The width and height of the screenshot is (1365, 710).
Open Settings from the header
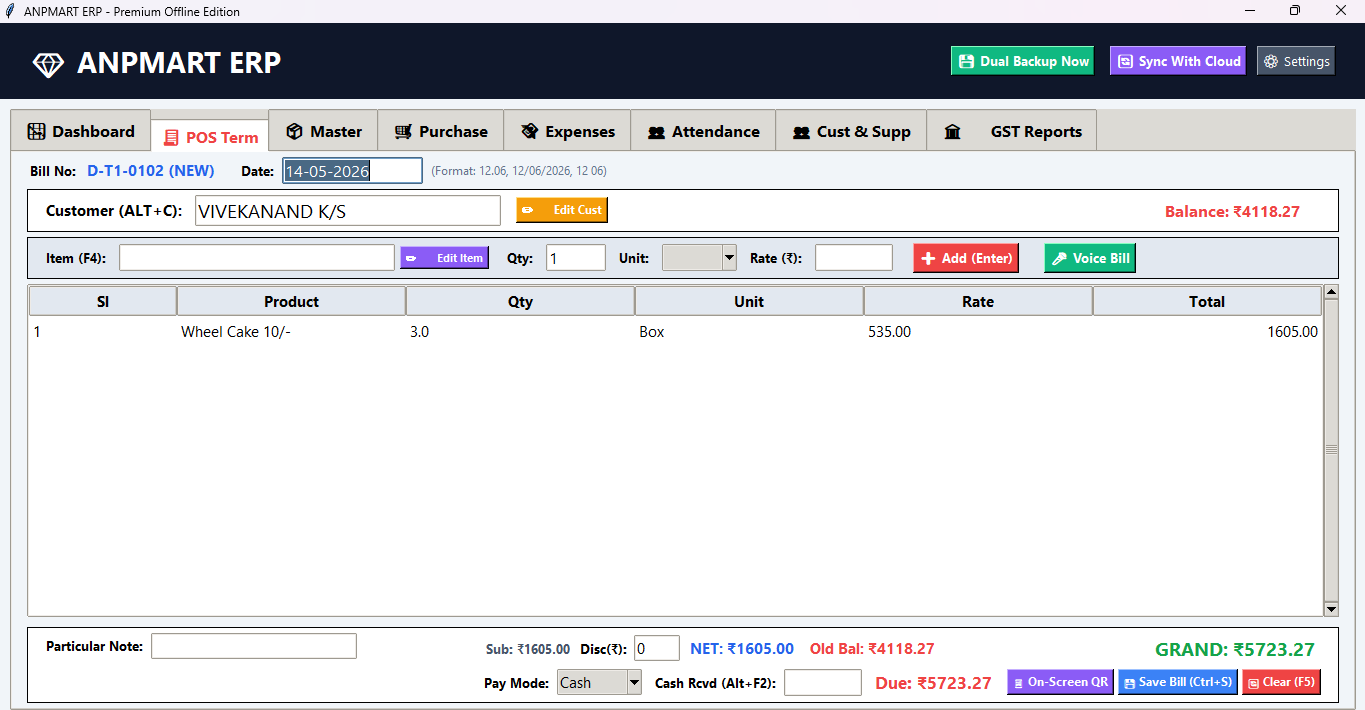pos(1296,61)
